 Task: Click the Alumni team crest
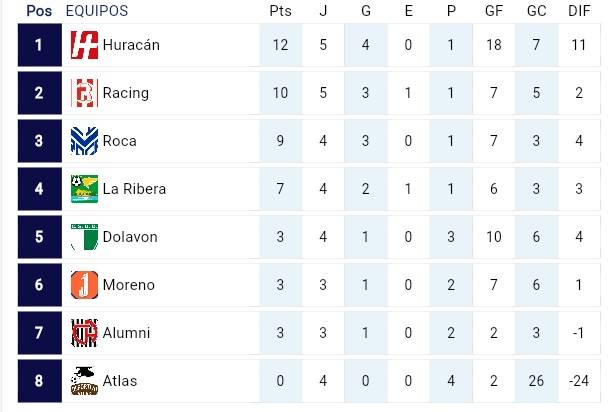(84, 333)
